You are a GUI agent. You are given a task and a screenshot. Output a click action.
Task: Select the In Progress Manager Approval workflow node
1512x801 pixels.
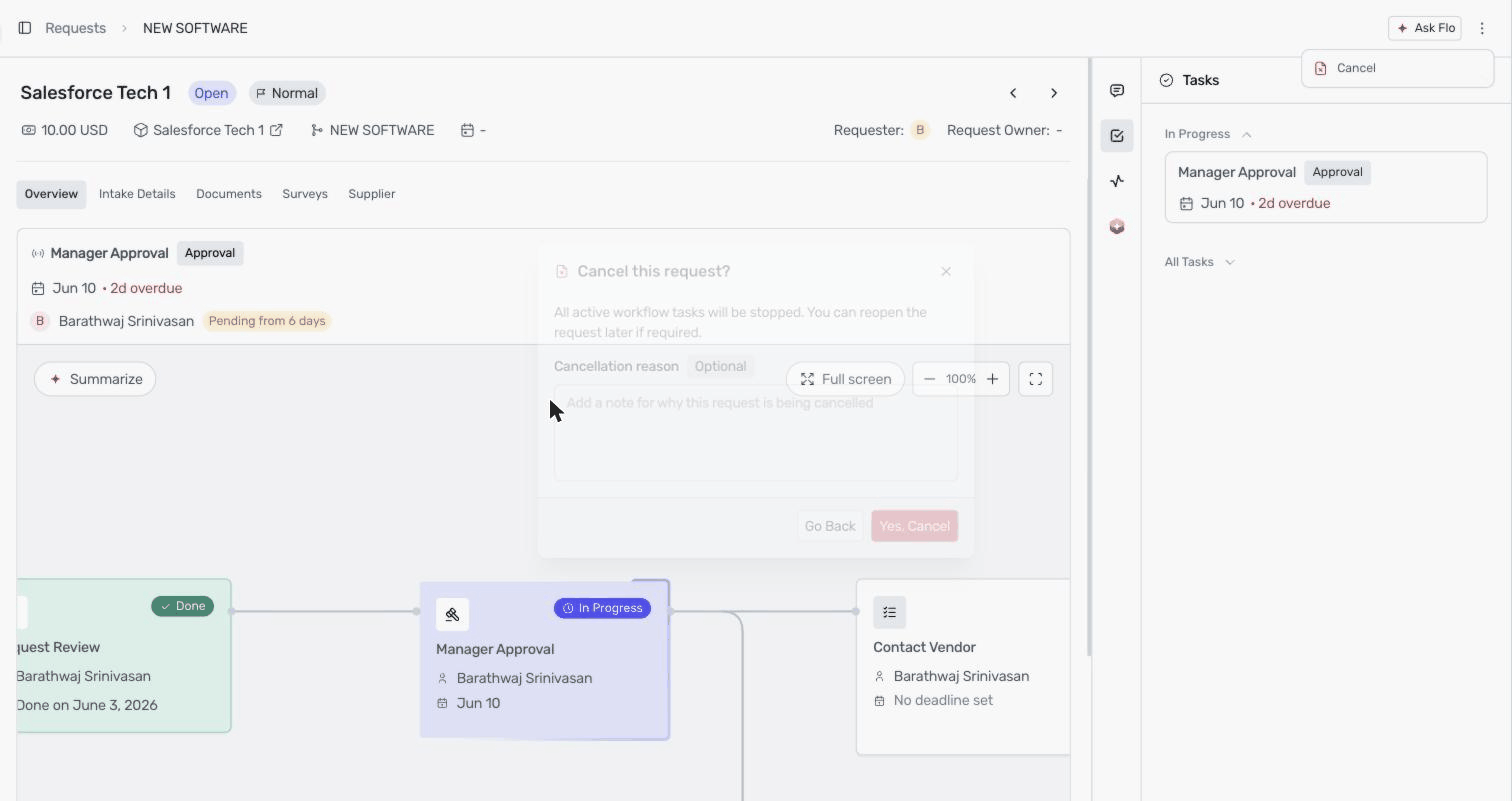[545, 660]
